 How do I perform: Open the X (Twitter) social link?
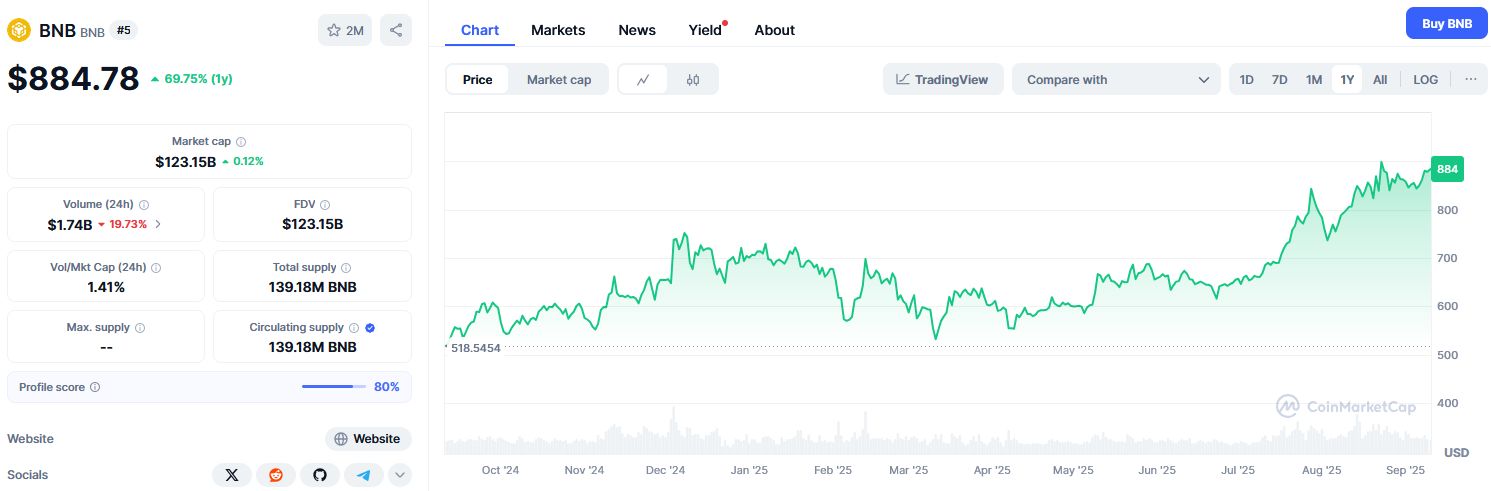click(x=232, y=475)
